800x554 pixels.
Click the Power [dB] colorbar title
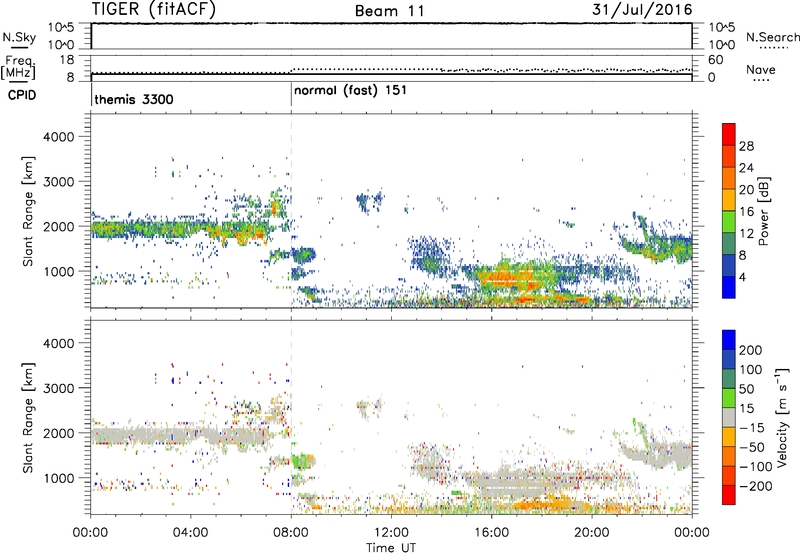tap(763, 211)
